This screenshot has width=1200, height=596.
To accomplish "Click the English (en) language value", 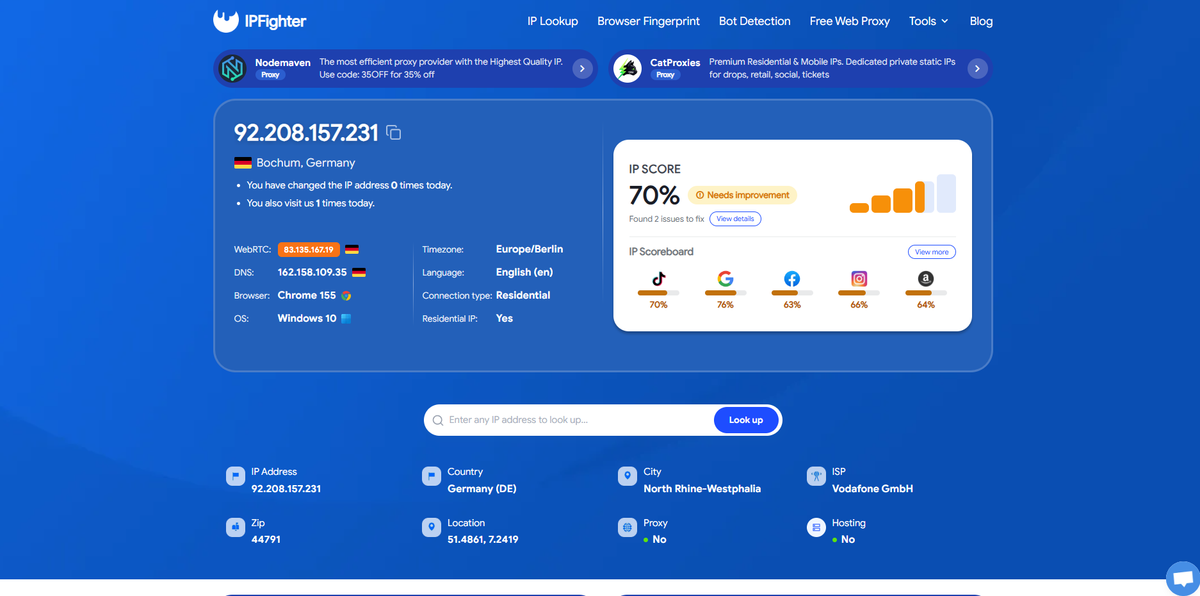I will [x=524, y=272].
